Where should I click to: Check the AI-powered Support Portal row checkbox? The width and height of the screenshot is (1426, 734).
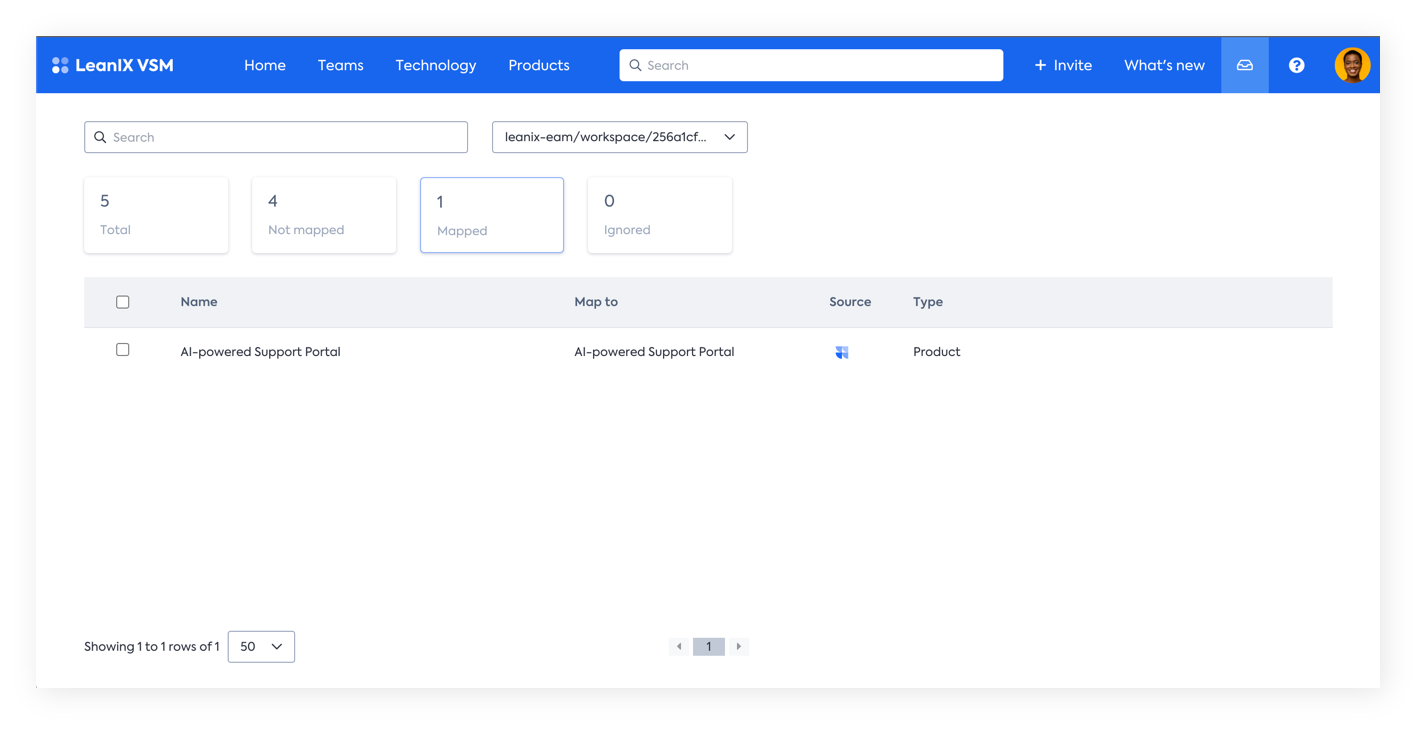click(123, 350)
